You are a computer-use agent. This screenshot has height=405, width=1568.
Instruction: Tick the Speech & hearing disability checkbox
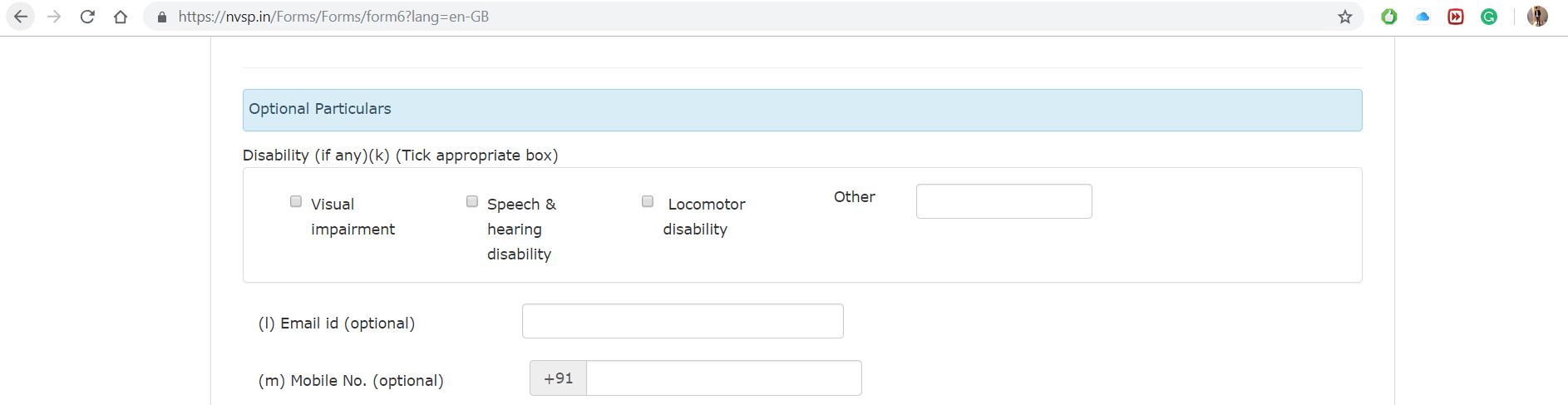[x=472, y=201]
